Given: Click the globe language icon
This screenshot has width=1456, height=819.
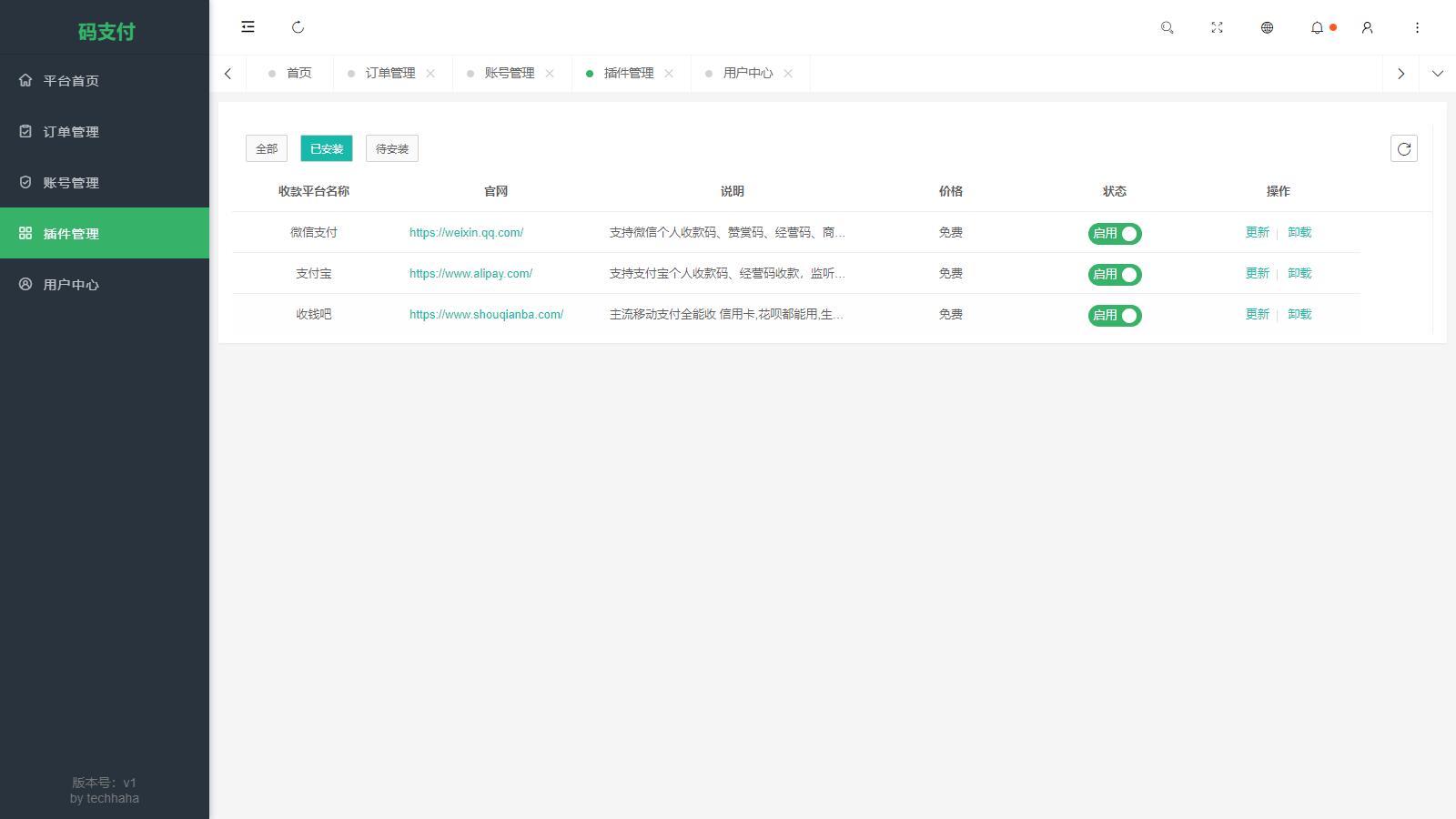Looking at the screenshot, I should pos(1267,27).
